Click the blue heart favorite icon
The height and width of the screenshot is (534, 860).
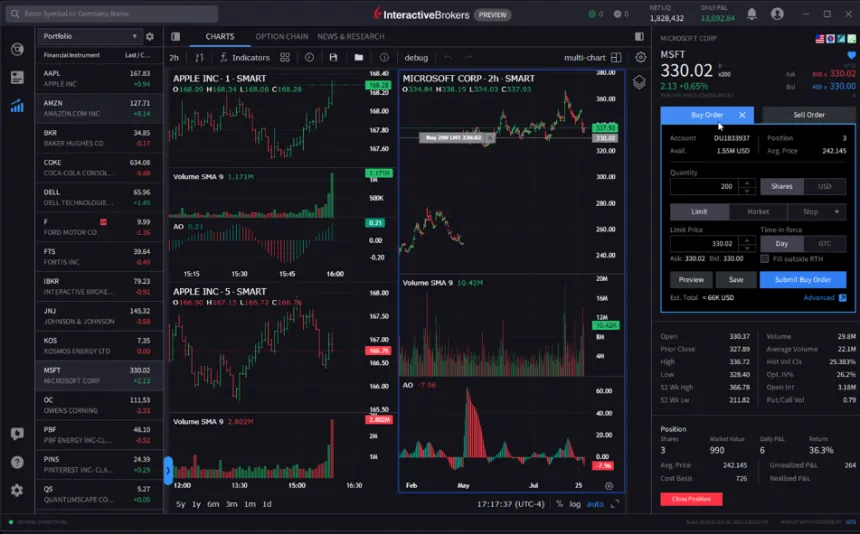(851, 55)
